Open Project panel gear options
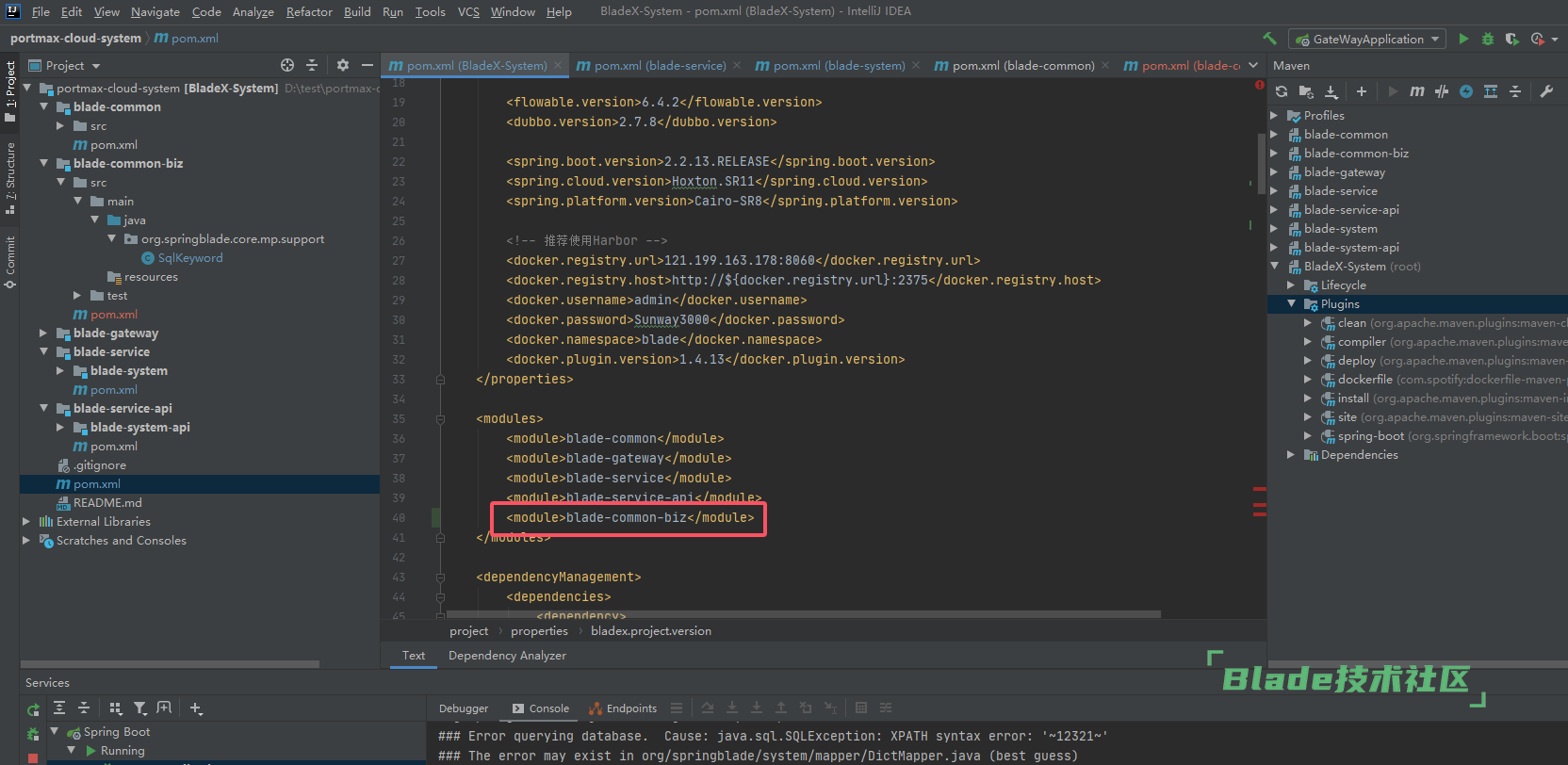 pyautogui.click(x=343, y=65)
